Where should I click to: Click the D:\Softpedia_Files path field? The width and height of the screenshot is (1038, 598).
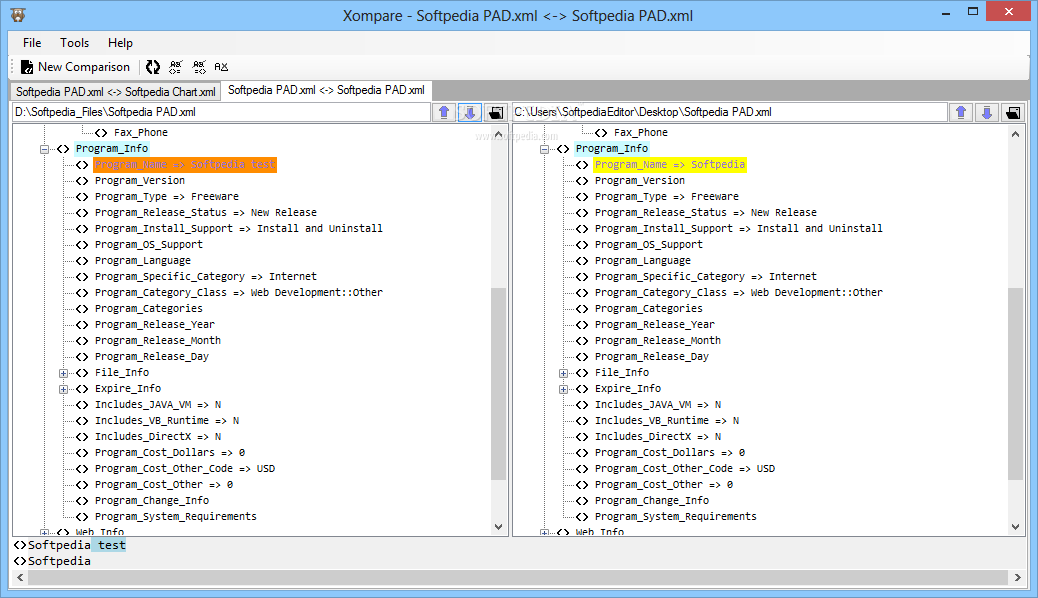[x=221, y=113]
